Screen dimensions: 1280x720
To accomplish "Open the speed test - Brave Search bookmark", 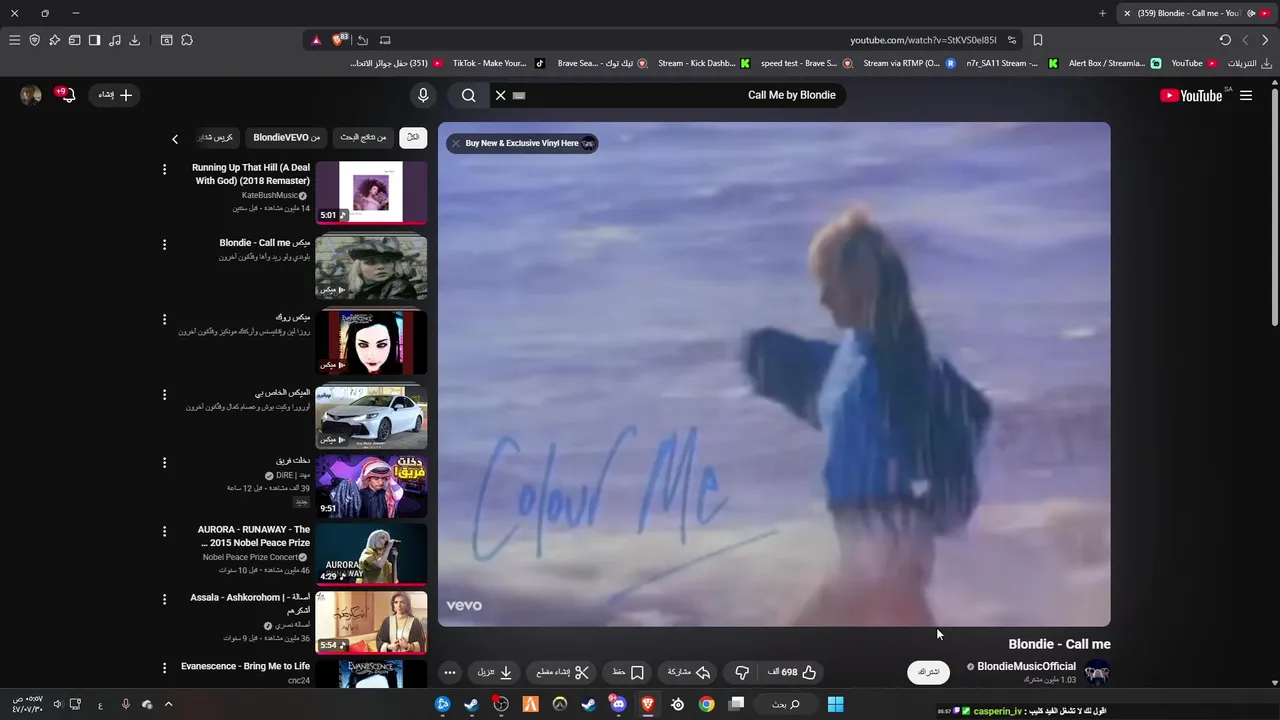I will point(806,63).
